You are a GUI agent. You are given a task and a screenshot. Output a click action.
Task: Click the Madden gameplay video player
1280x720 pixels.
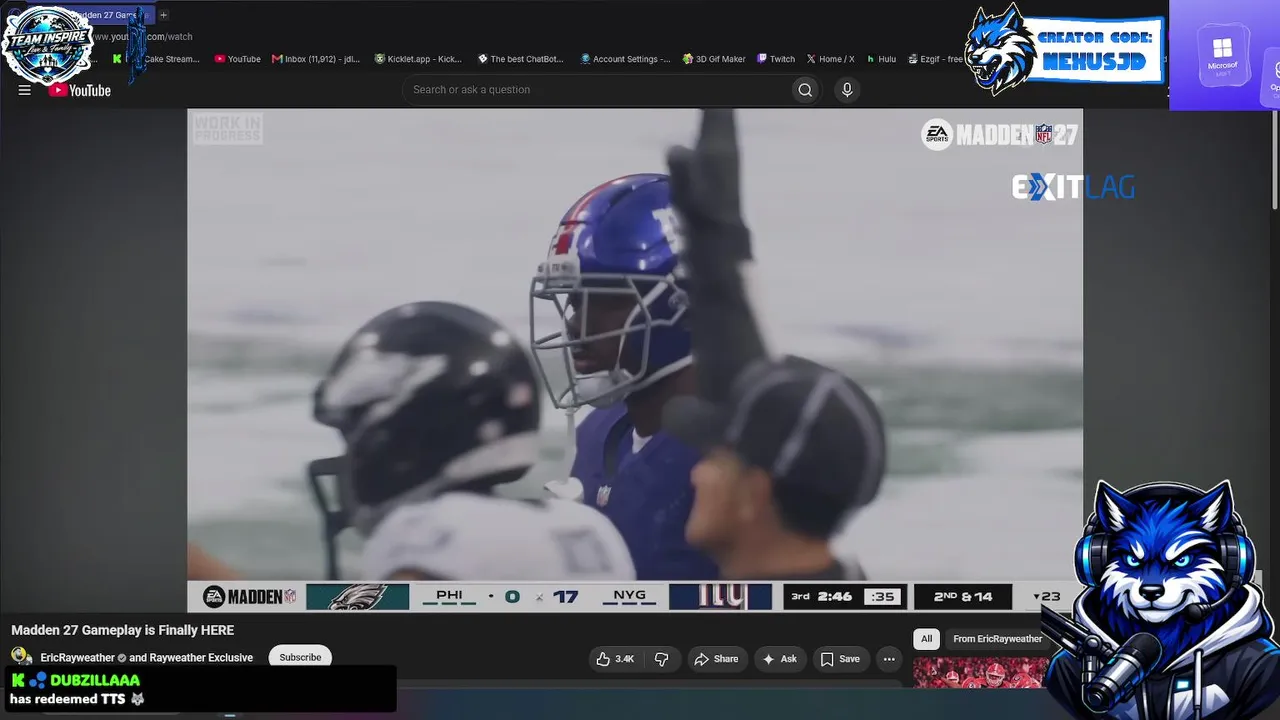point(635,360)
